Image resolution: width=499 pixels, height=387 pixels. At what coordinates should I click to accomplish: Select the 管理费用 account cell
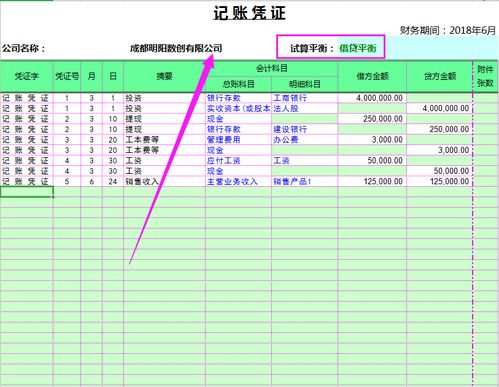(x=238, y=140)
